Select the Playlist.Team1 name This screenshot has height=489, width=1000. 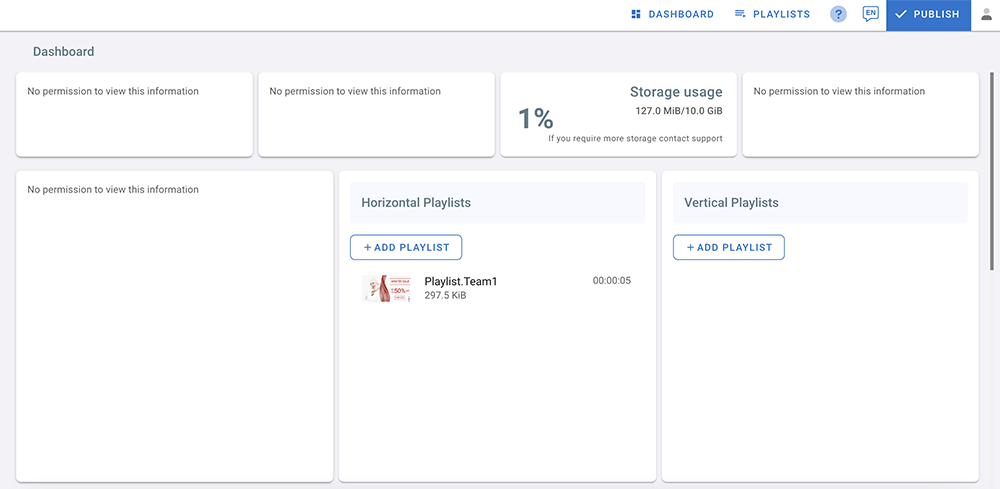[x=460, y=282]
